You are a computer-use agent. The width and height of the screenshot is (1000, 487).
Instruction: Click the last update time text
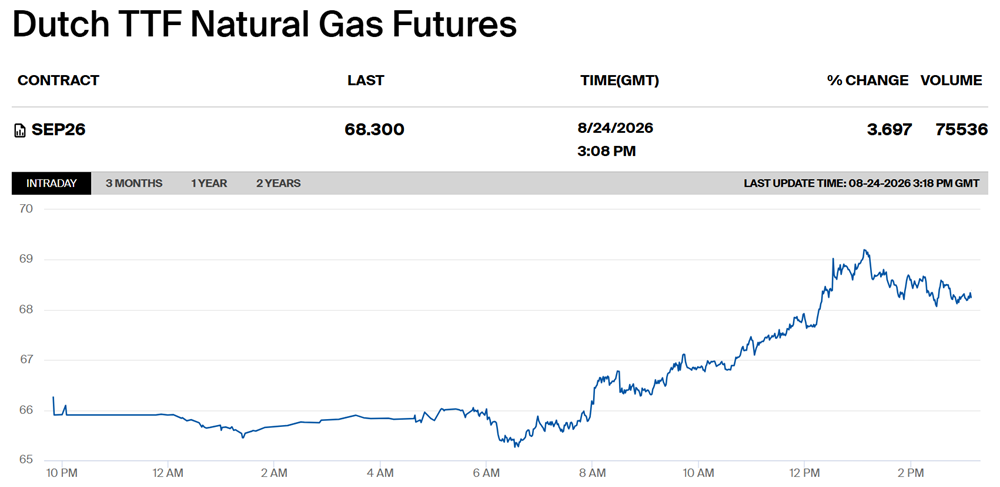[x=862, y=184]
